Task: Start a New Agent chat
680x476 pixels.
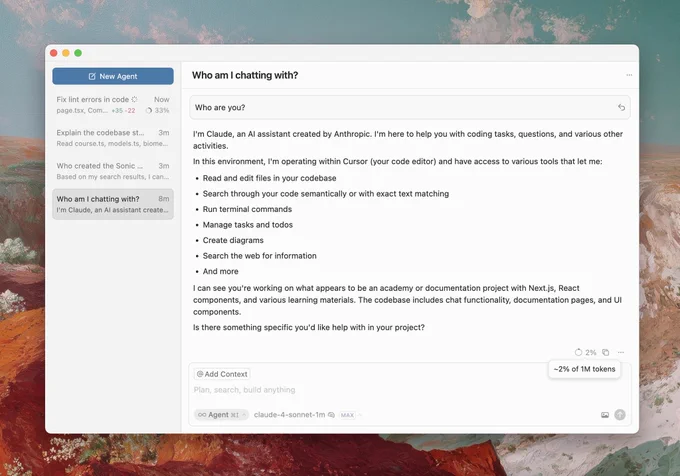Action: pyautogui.click(x=113, y=76)
